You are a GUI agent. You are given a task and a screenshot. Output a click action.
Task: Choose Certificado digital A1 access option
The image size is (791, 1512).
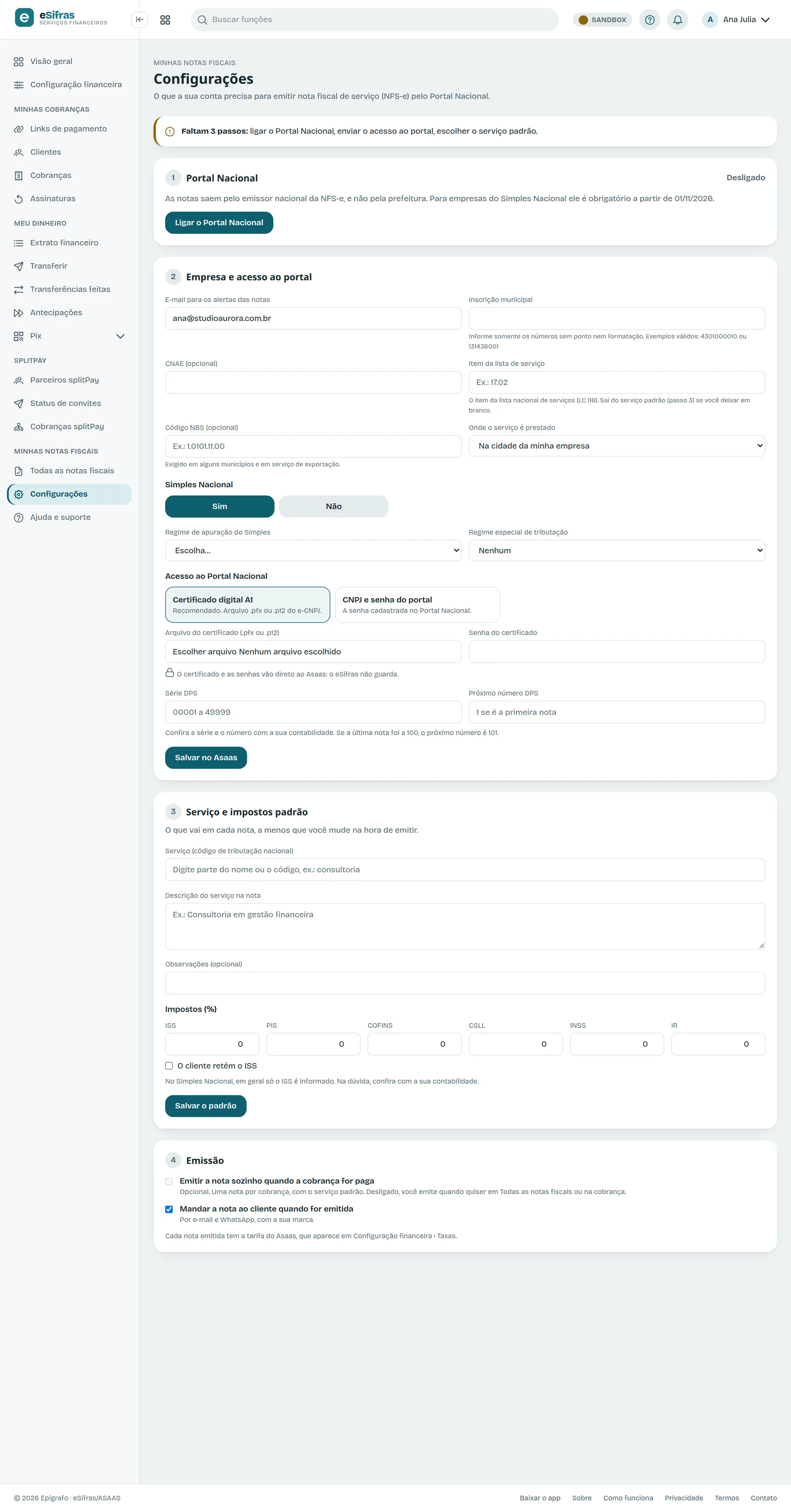pos(247,604)
